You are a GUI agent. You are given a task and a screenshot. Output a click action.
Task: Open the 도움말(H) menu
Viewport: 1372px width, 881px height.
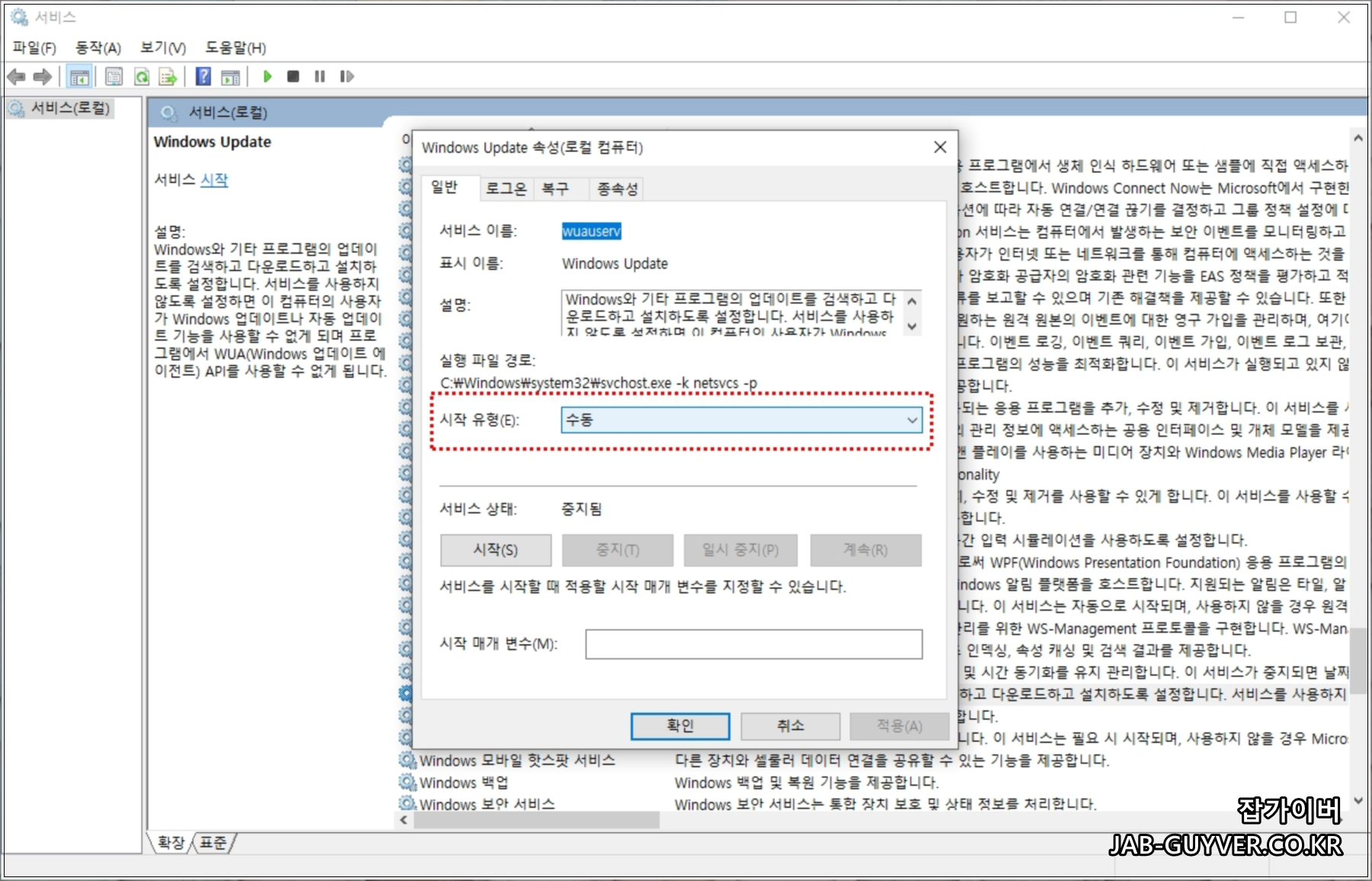pos(235,48)
